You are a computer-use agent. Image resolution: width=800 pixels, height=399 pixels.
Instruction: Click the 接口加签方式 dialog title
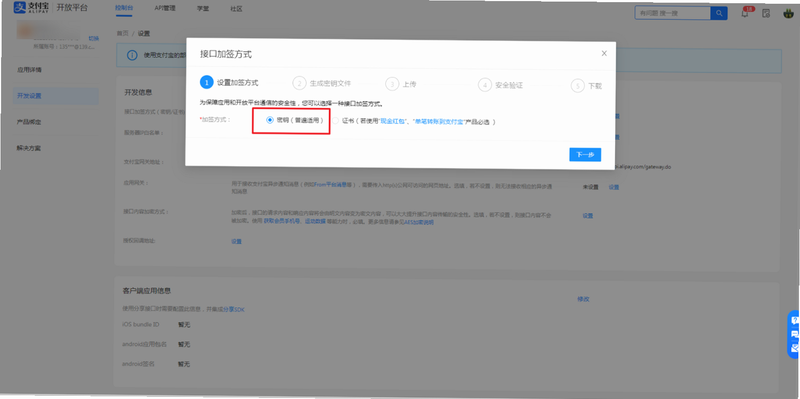click(x=226, y=54)
